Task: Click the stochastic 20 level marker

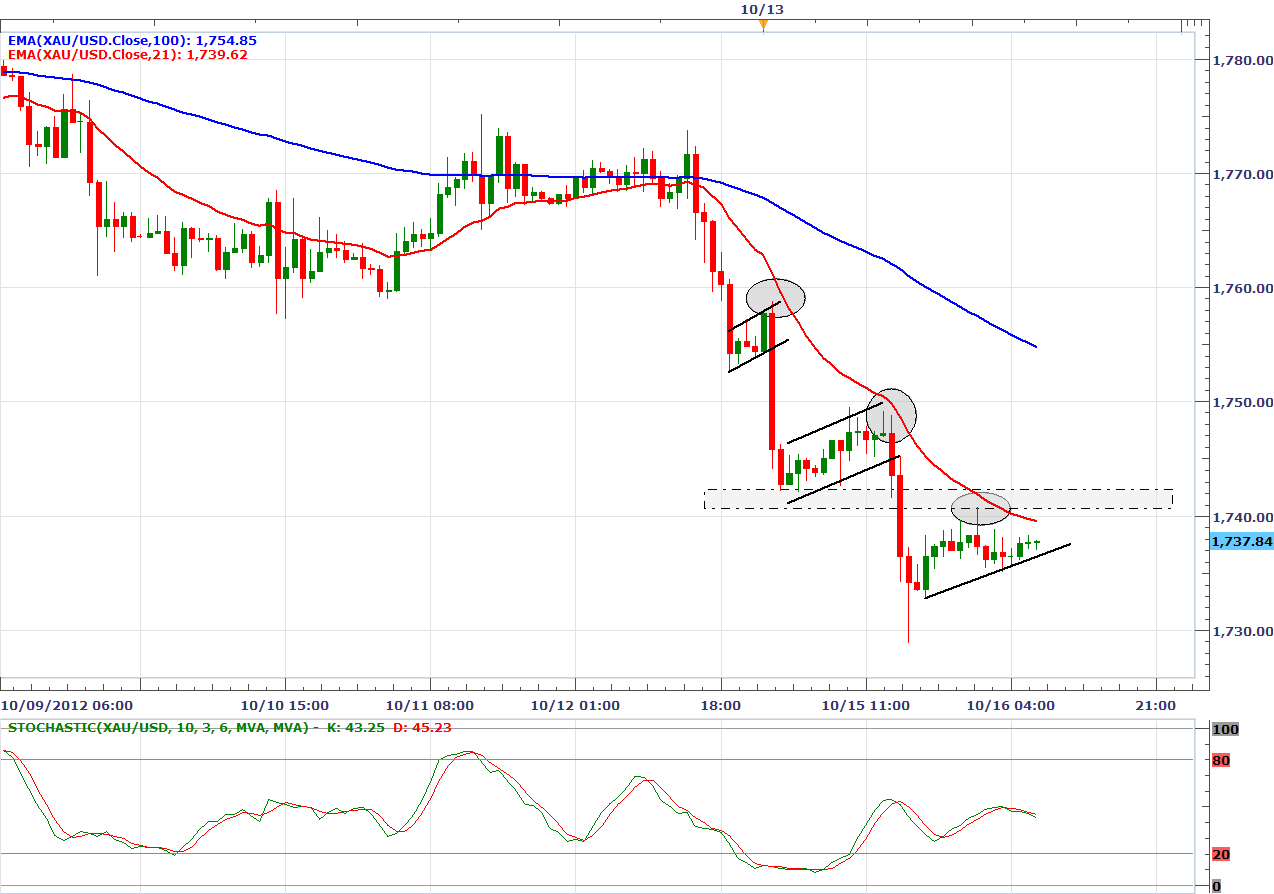Action: [1220, 854]
